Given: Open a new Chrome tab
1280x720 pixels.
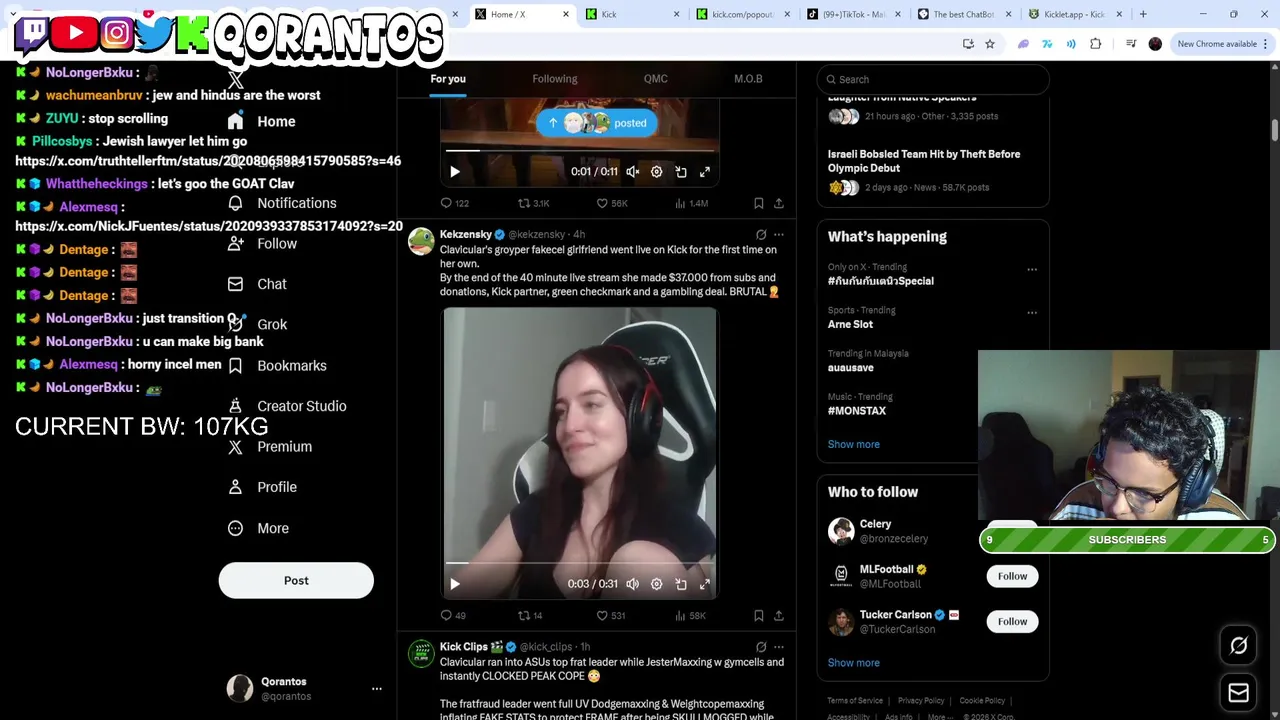Looking at the screenshot, I should pyautogui.click(x=1143, y=14).
